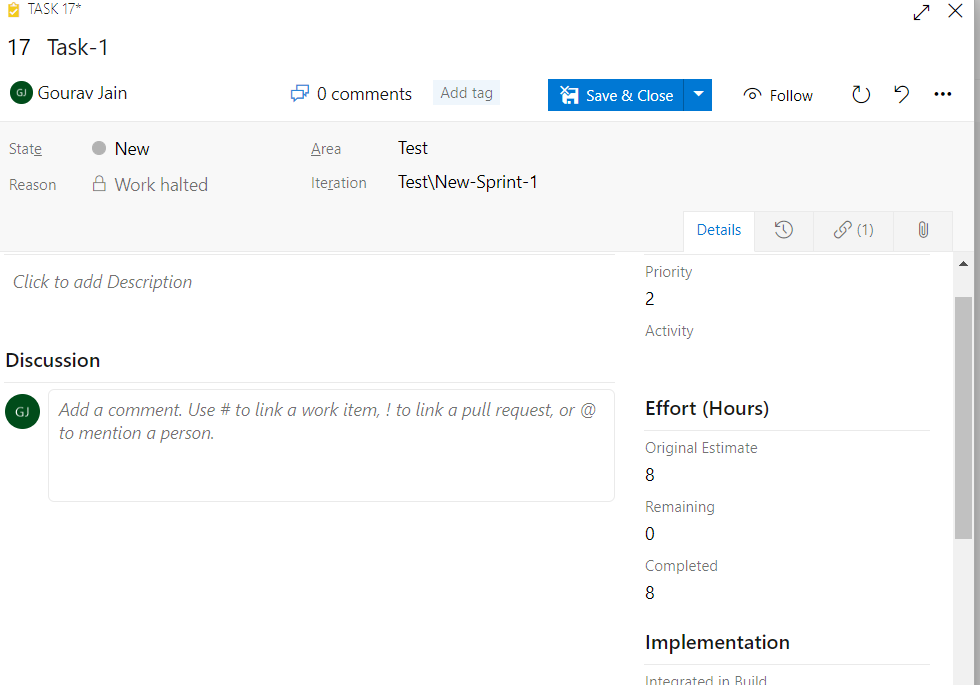This screenshot has height=685, width=980.
Task: Open the Links (1) tab
Action: point(852,230)
